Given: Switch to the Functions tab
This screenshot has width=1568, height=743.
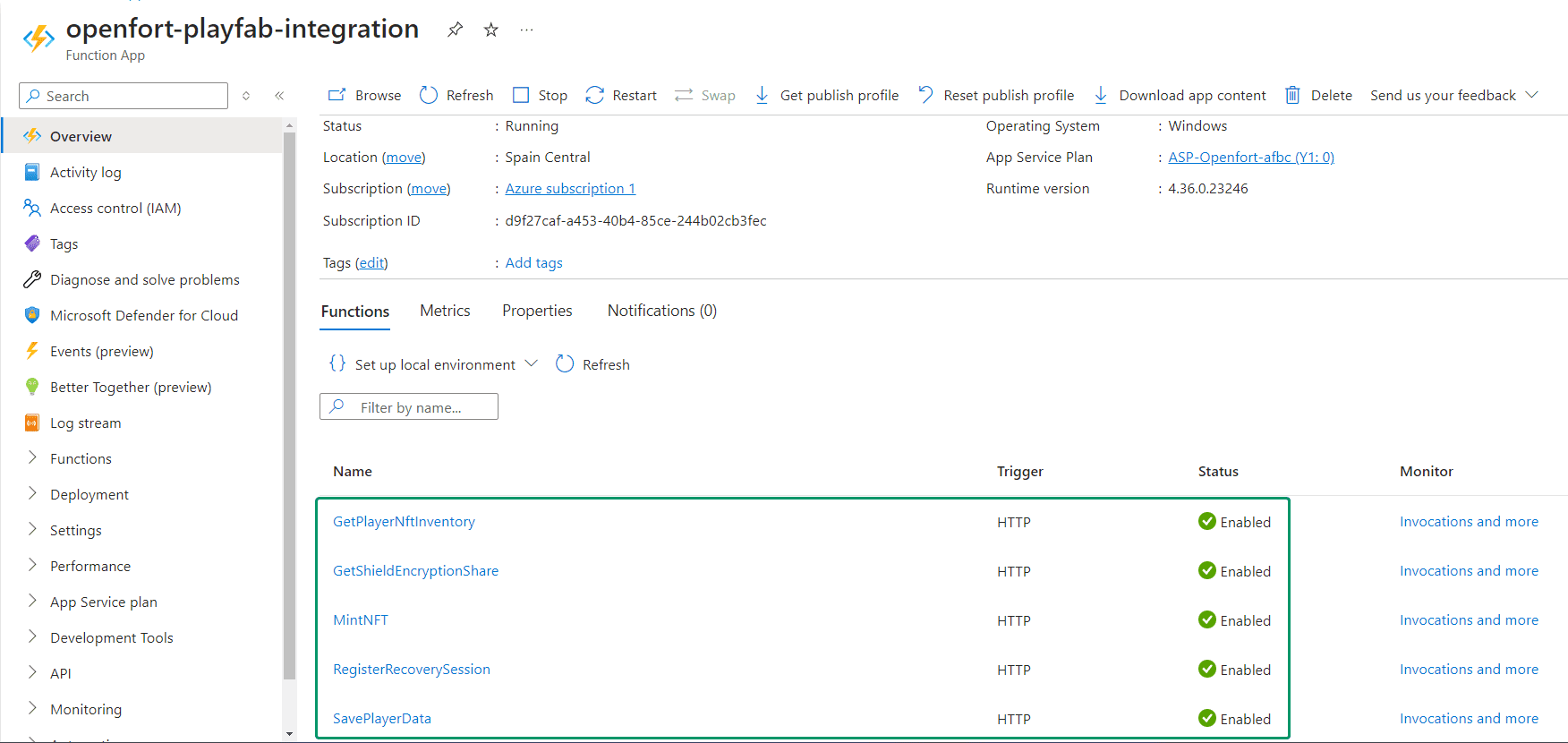Looking at the screenshot, I should click(x=355, y=312).
